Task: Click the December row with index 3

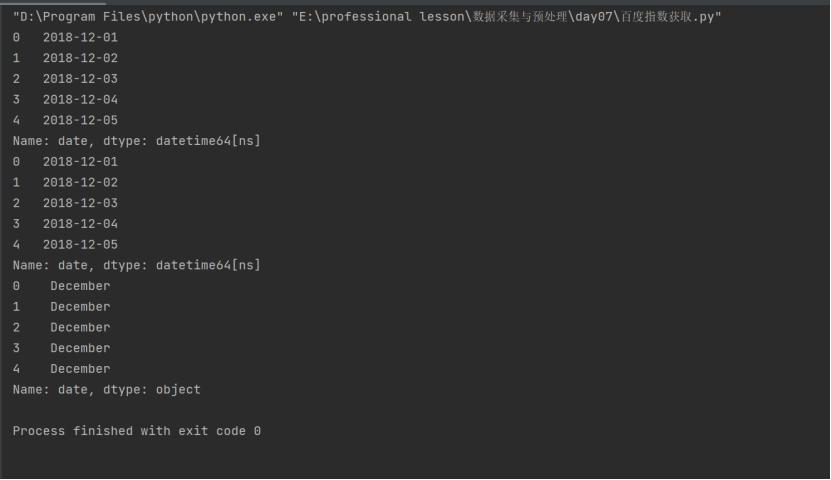Action: 61,348
